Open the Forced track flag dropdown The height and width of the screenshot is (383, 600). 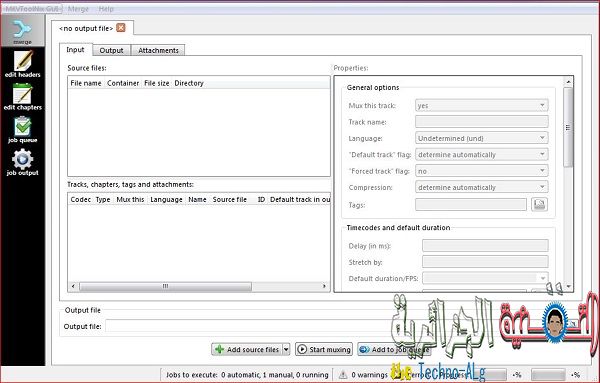click(x=482, y=171)
